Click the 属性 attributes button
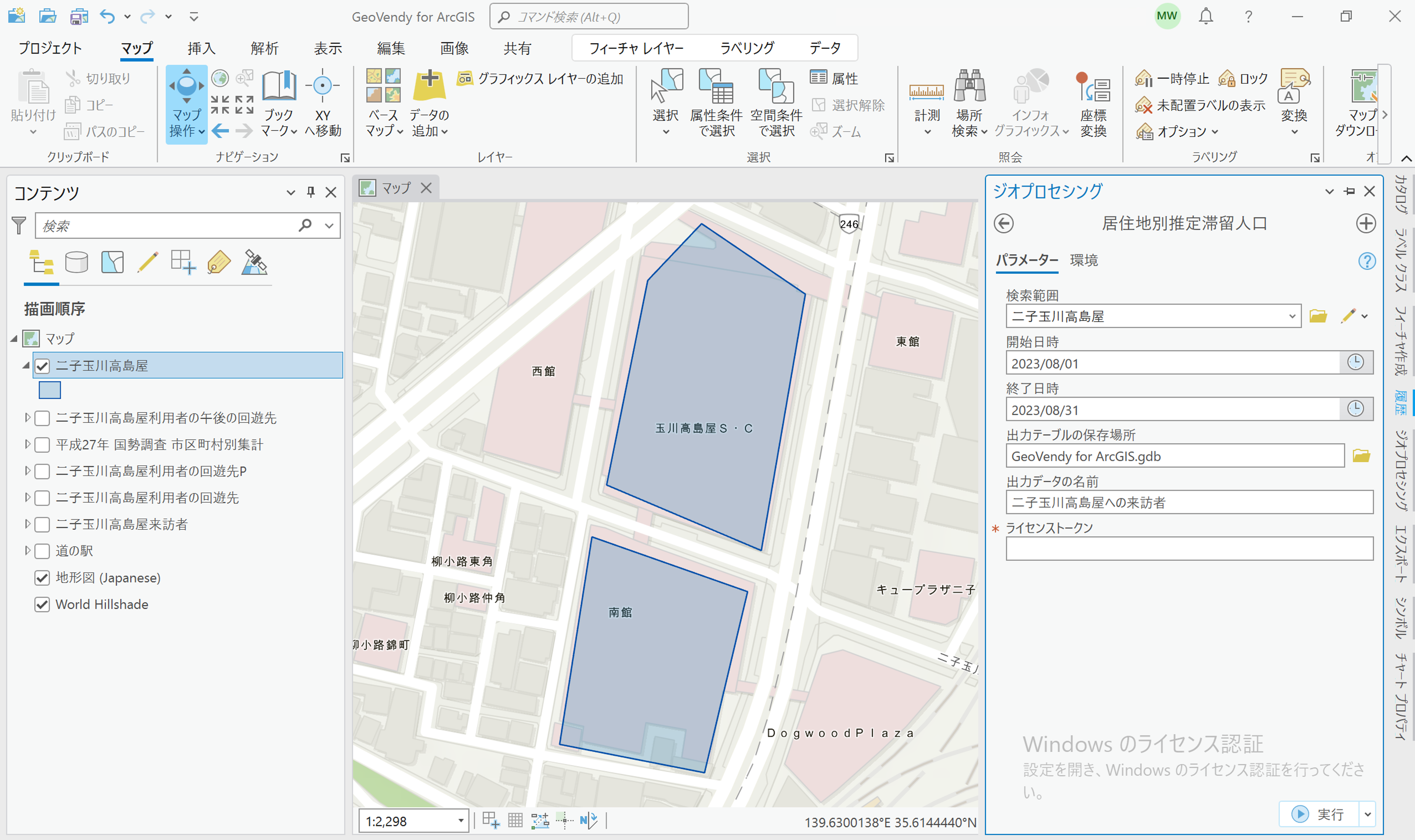The image size is (1415, 840). coord(834,78)
